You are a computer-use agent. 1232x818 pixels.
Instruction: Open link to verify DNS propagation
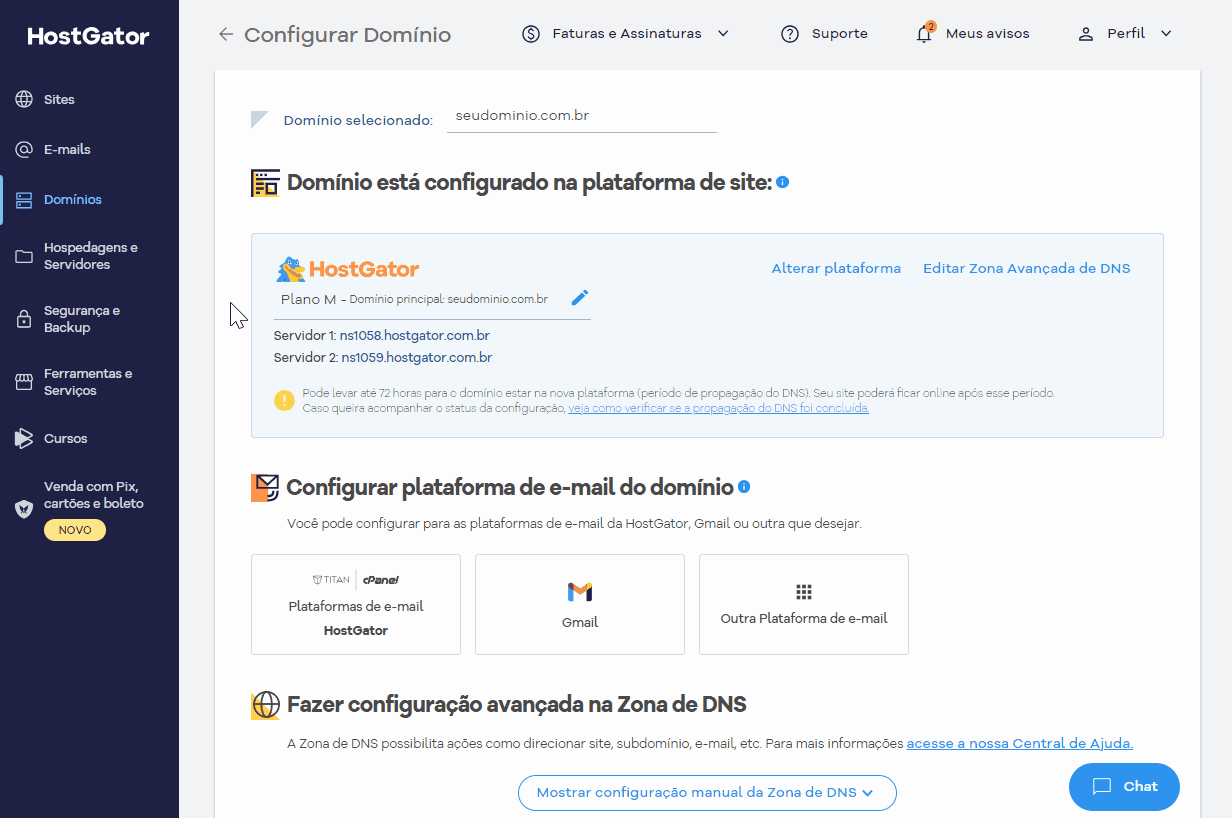(x=719, y=408)
